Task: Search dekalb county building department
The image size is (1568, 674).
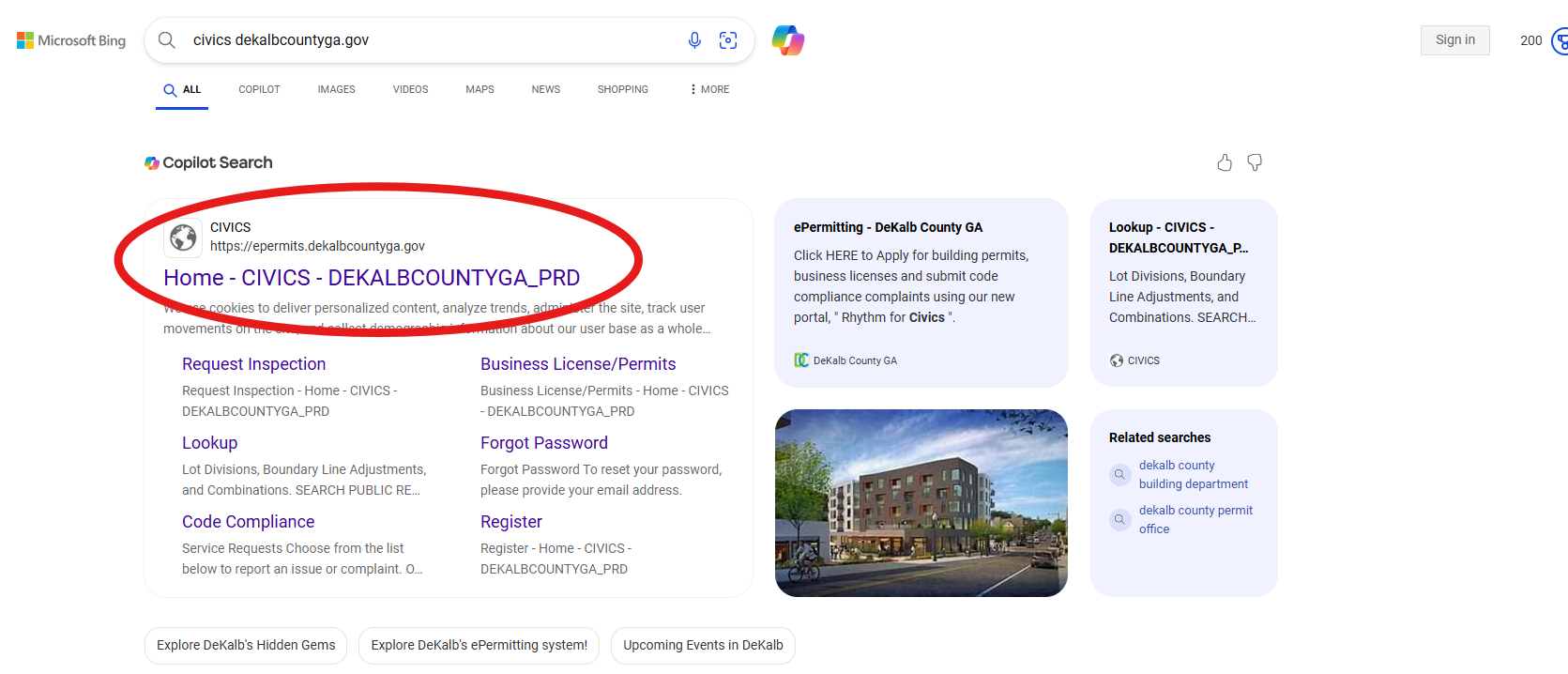Action: pos(1194,474)
